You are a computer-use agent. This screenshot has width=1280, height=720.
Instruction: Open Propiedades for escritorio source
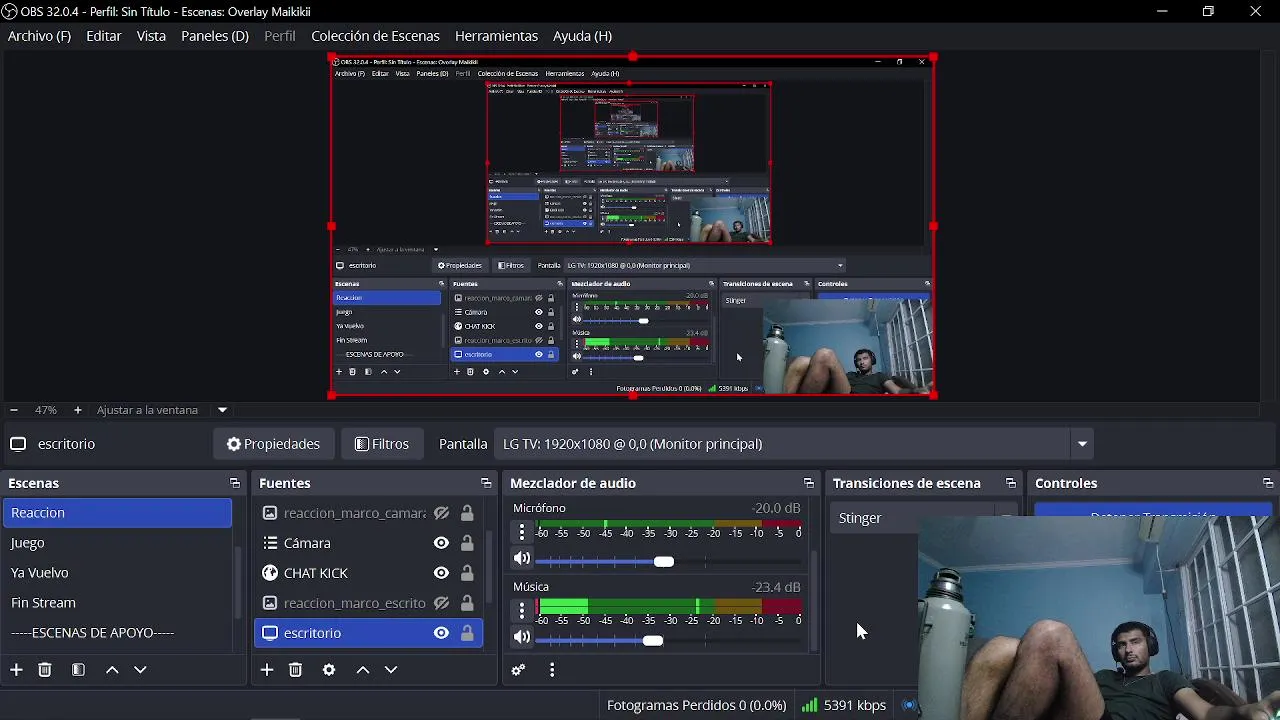pos(273,444)
